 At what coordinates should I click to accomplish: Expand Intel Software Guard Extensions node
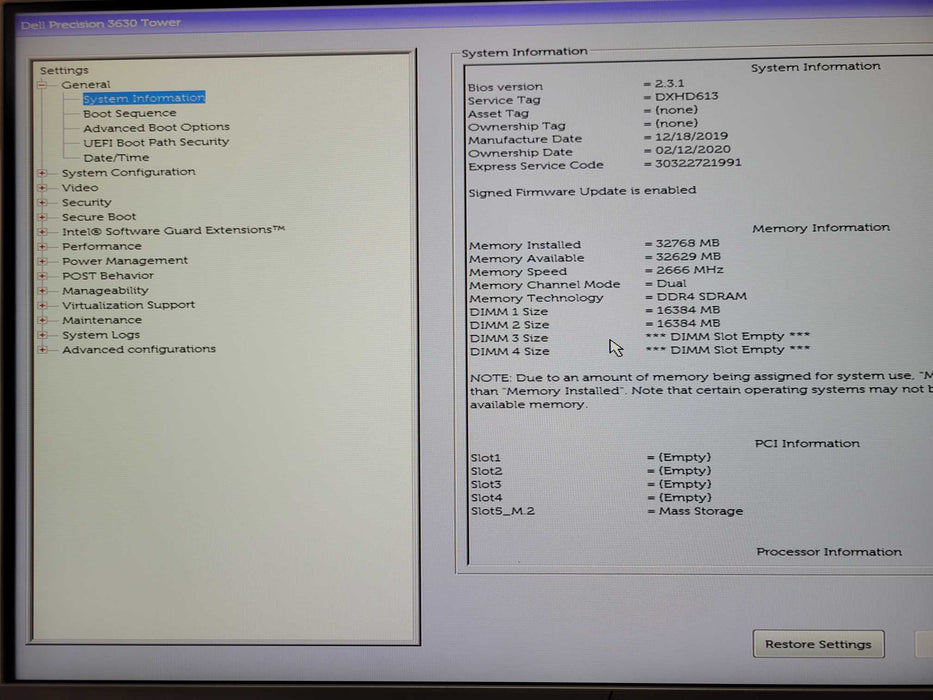[x=42, y=232]
